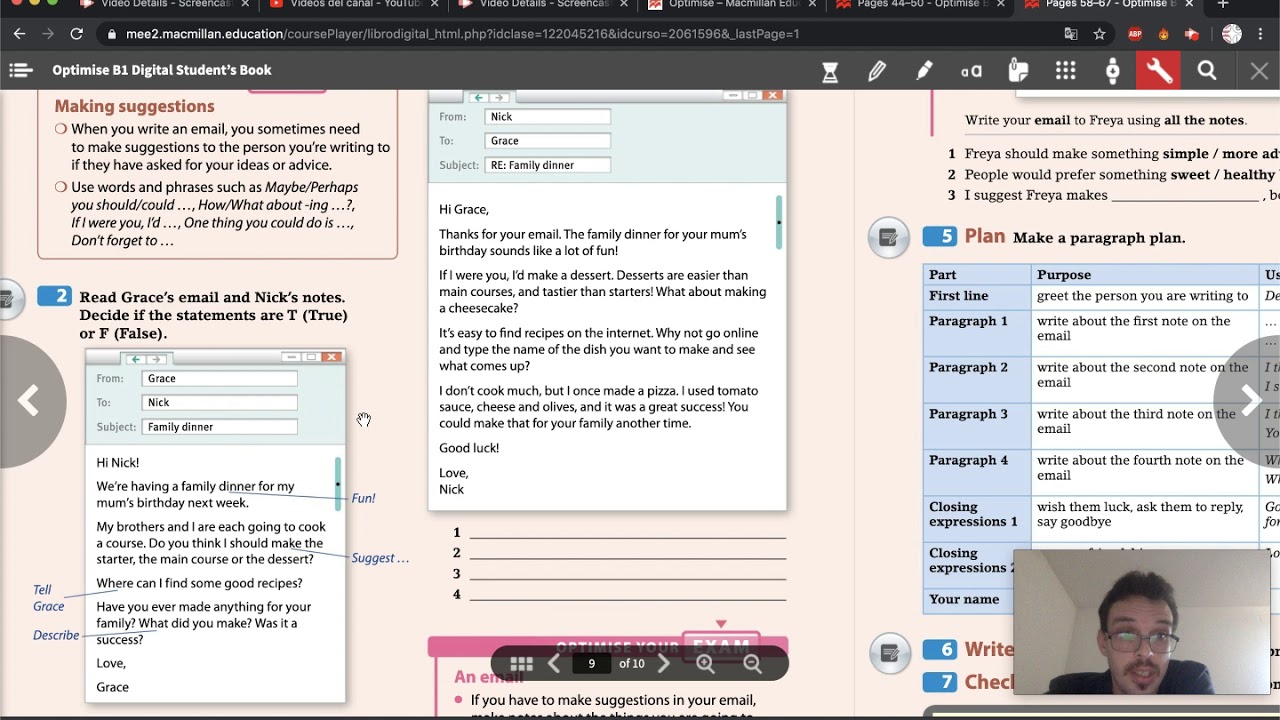Zoom out of the page
The height and width of the screenshot is (720, 1280).
click(x=752, y=664)
